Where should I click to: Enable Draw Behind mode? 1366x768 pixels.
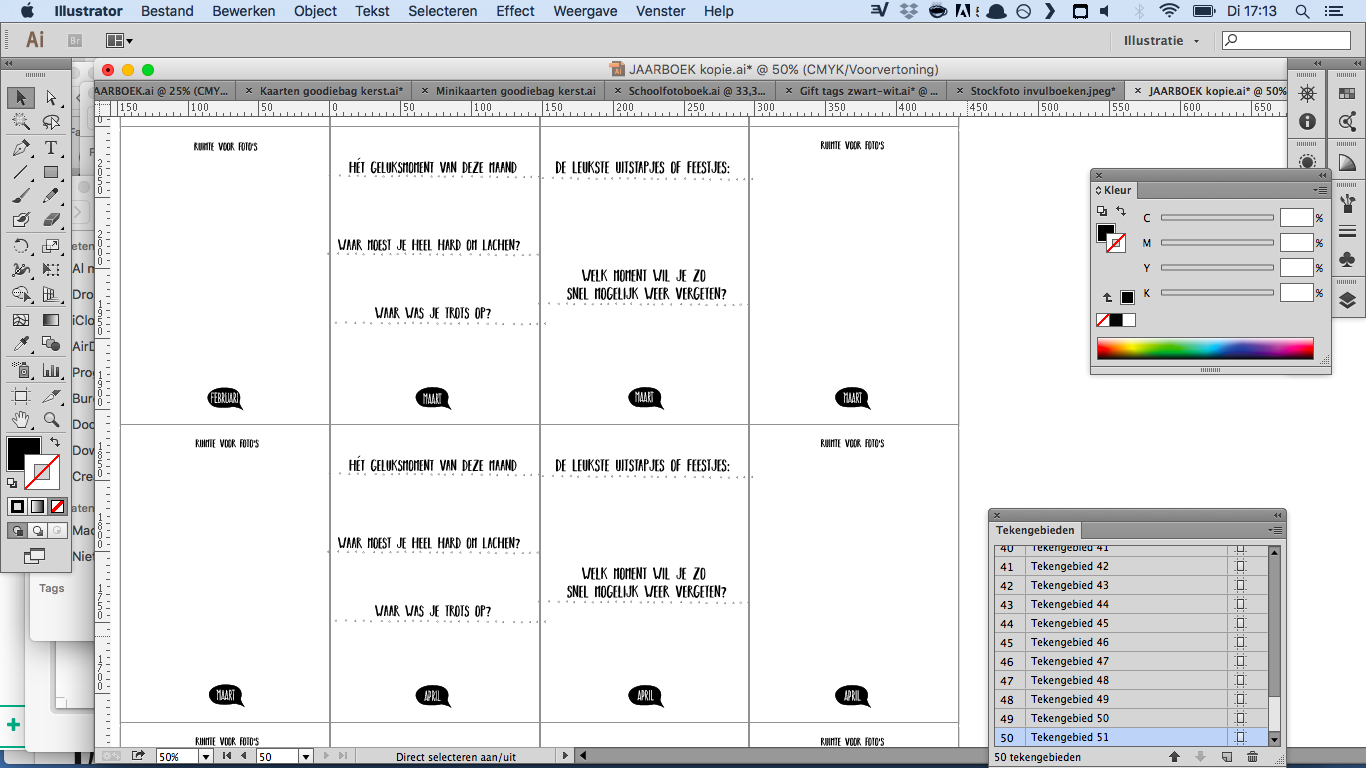pyautogui.click(x=37, y=531)
